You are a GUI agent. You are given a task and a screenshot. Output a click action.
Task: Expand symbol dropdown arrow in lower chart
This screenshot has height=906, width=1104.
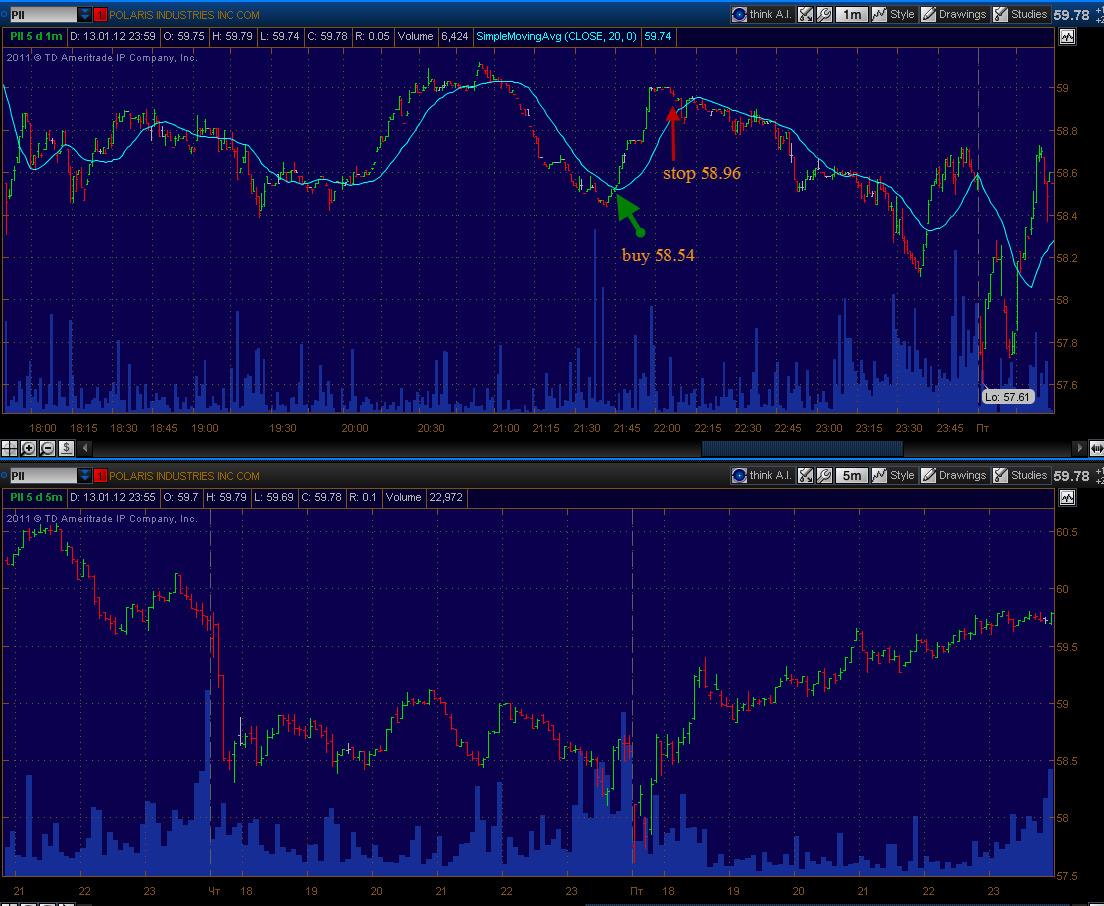84,475
